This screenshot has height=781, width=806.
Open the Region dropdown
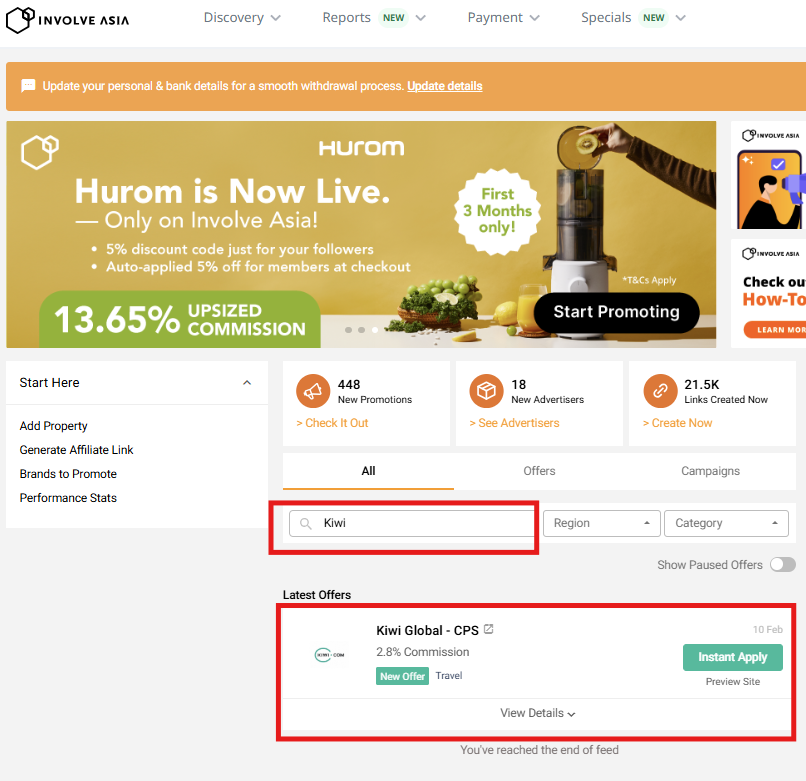point(601,523)
